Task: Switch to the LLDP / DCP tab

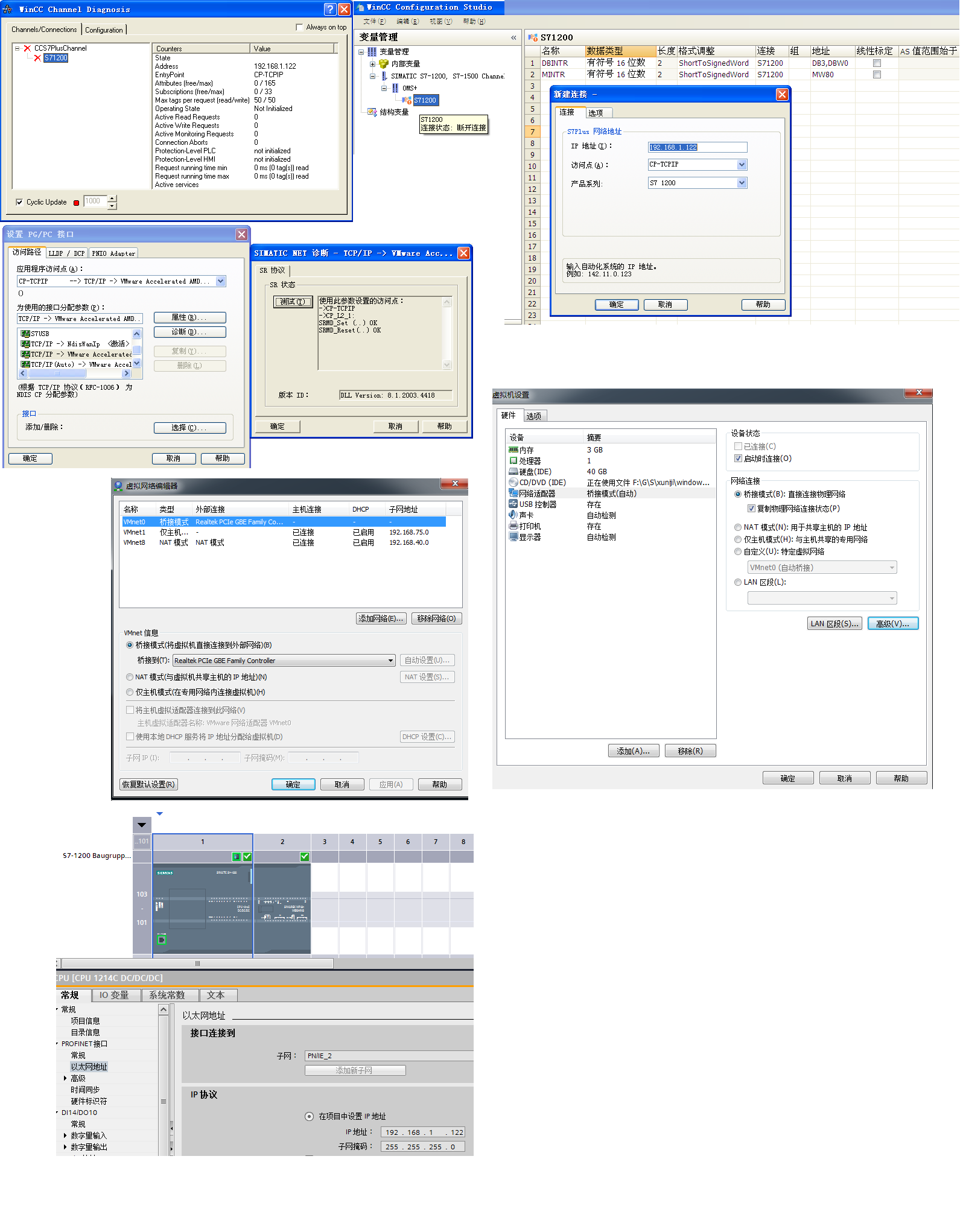Action: click(x=67, y=253)
